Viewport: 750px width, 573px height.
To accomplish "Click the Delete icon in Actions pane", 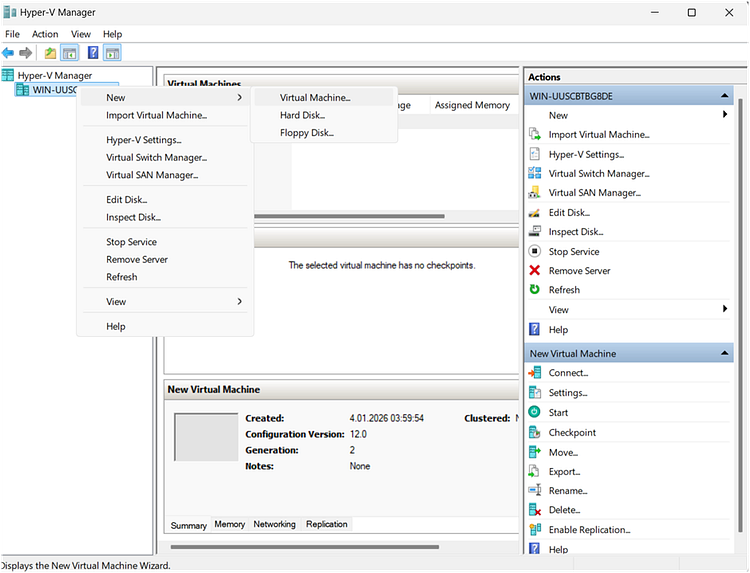I will [x=534, y=510].
